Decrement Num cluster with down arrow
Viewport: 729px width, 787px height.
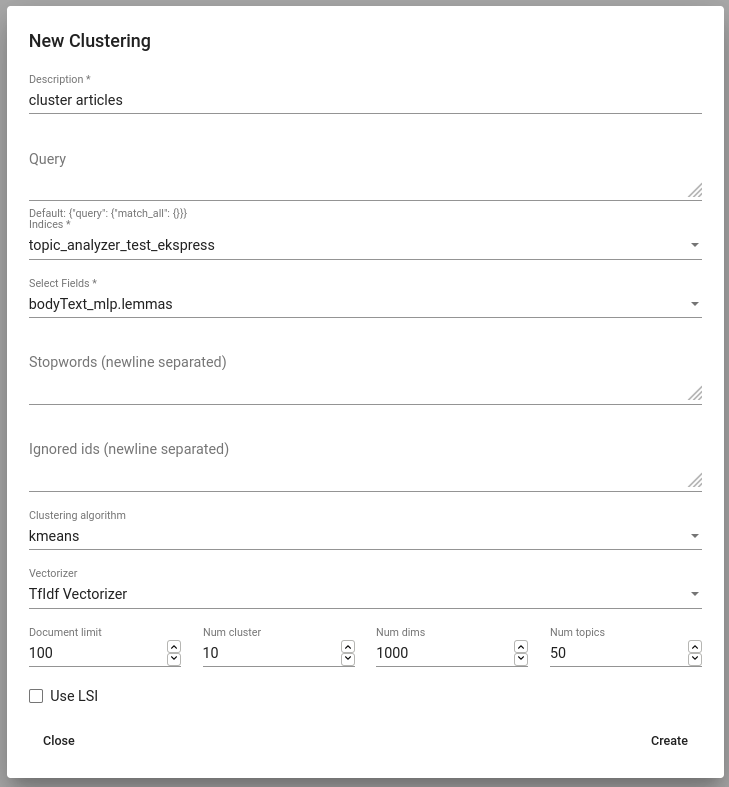pos(348,659)
